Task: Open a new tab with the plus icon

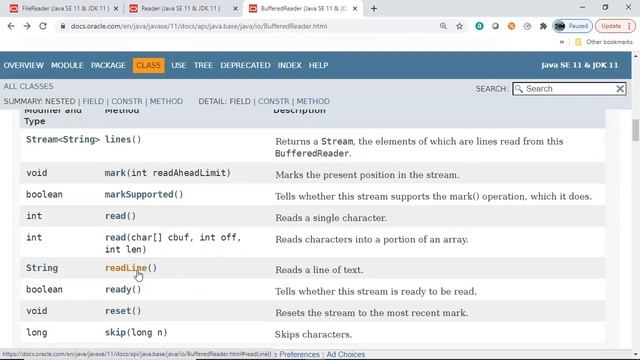Action: [373, 9]
